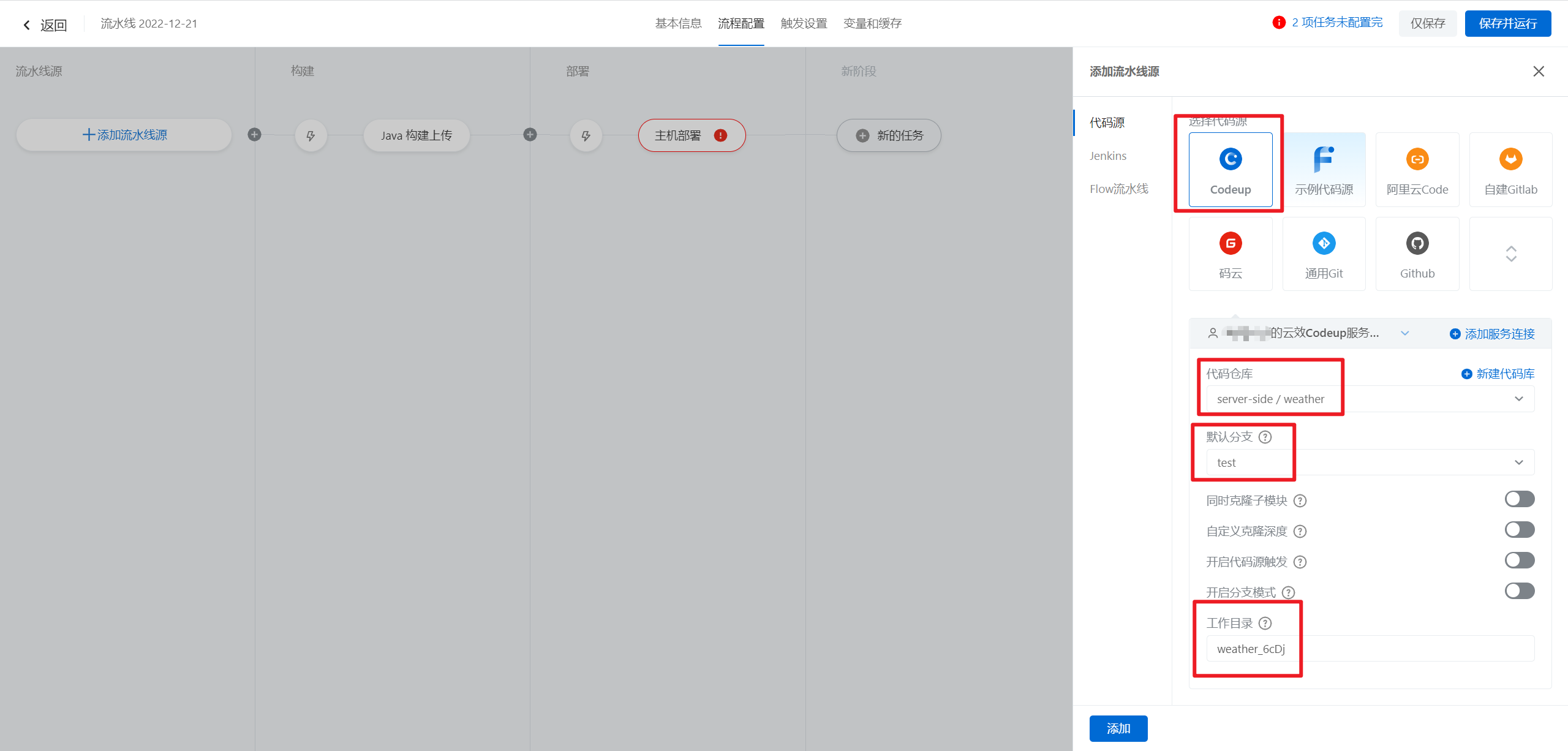This screenshot has width=1568, height=751.
Task: Turn on 自定义克隆深度 toggle
Action: tap(1519, 530)
